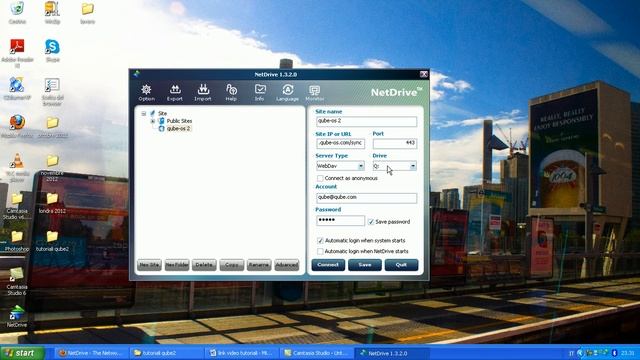Image resolution: width=640 pixels, height=360 pixels.
Task: Open the Mozilla Firefox desktop icon
Action: coord(17,127)
